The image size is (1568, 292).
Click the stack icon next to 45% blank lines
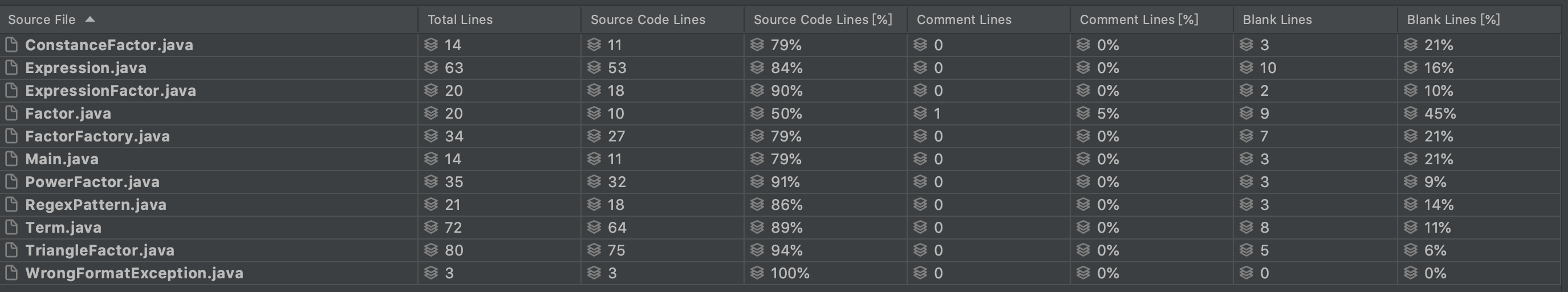[x=1411, y=113]
